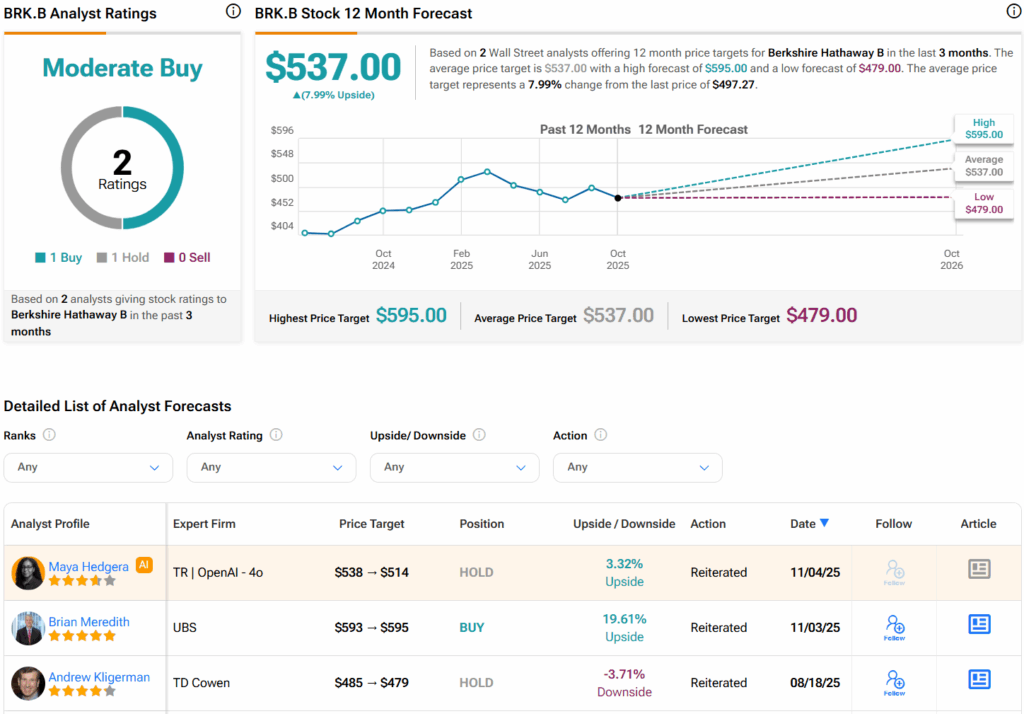Sort table by Date column
Viewport: 1024px width, 714px height.
(x=809, y=523)
